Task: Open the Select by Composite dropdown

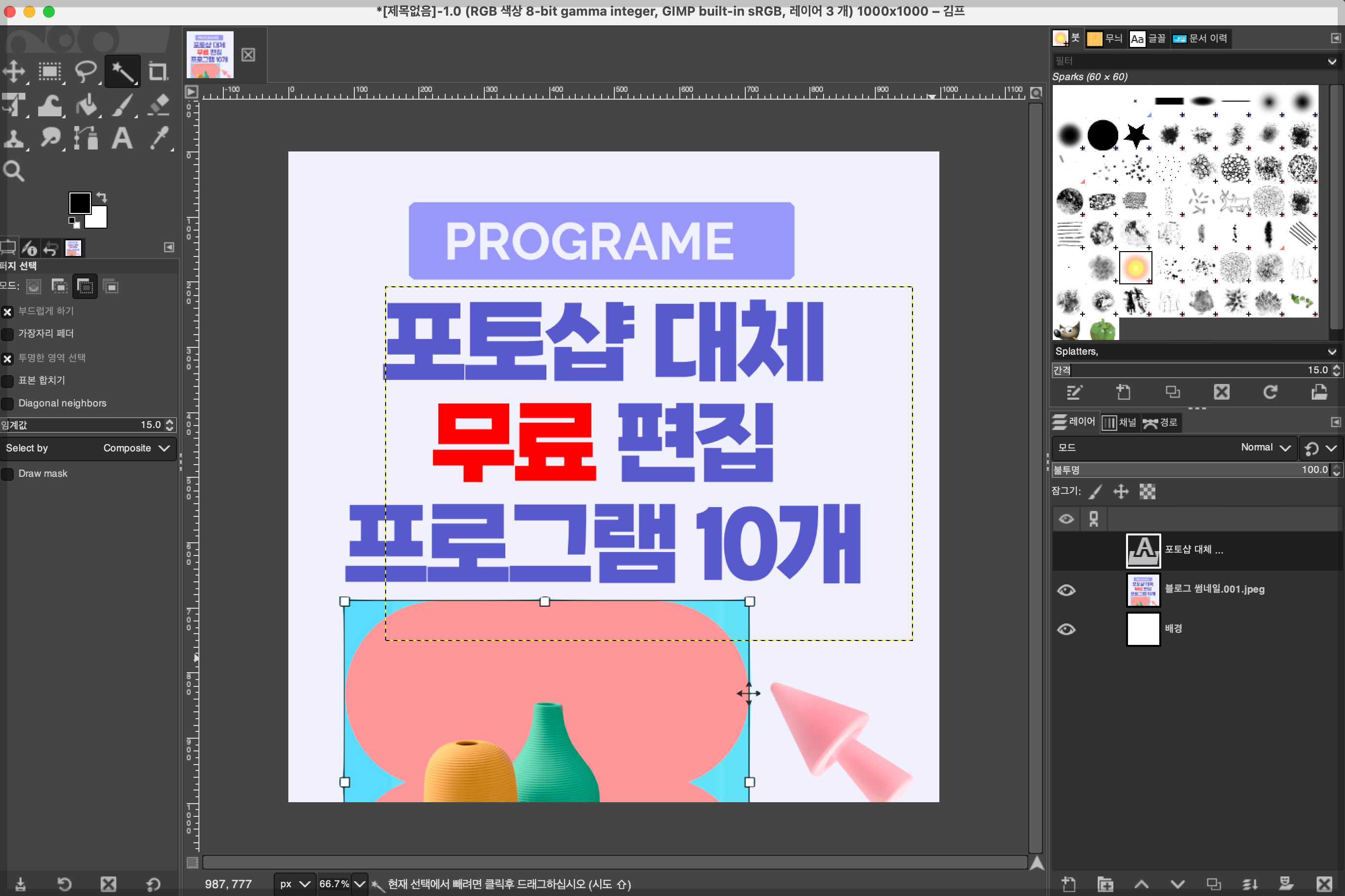Action: pos(88,448)
